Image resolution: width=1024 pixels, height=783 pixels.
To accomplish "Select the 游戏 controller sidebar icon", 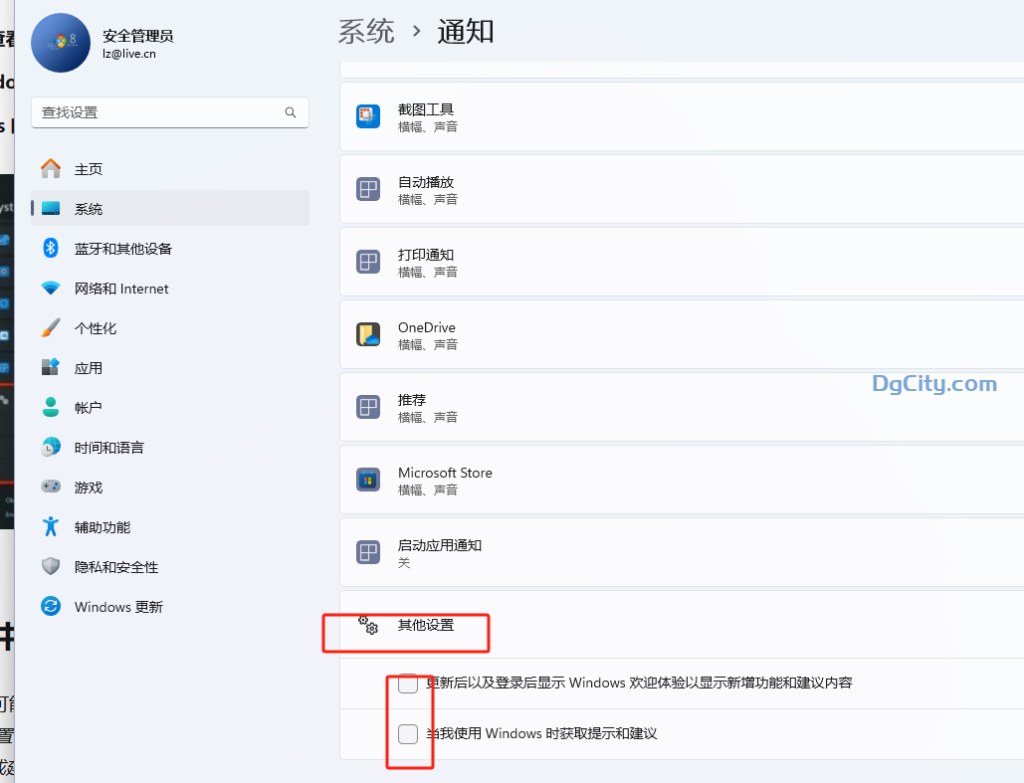I will pyautogui.click(x=50, y=487).
